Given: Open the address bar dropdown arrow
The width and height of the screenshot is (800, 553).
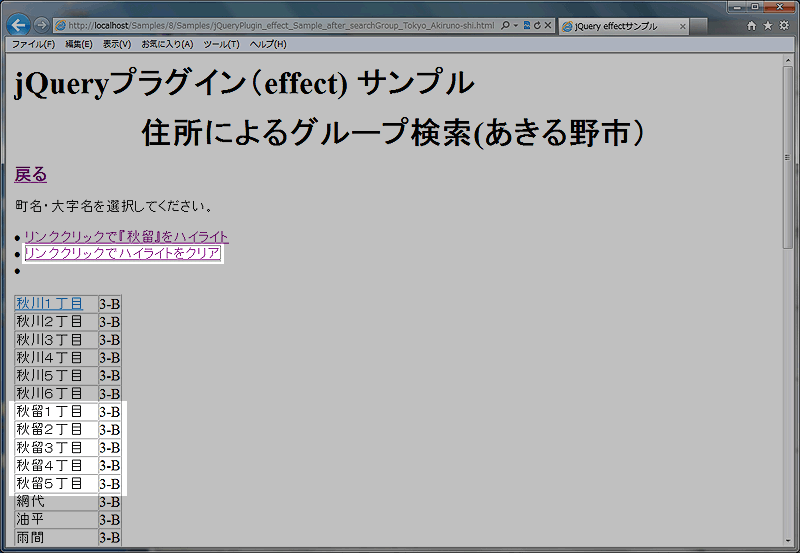Looking at the screenshot, I should click(x=515, y=25).
